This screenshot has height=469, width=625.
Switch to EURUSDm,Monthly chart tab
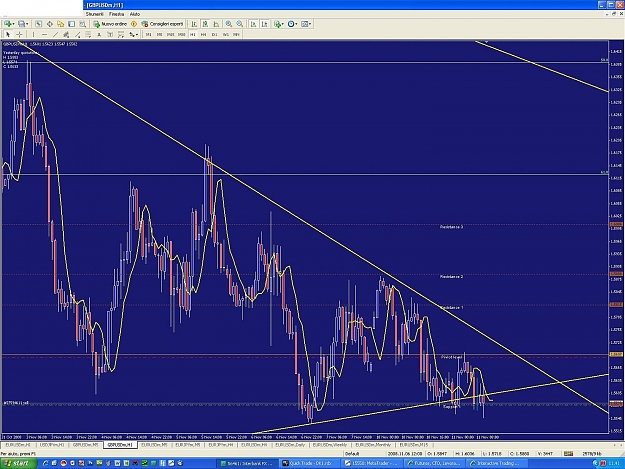pyautogui.click(x=373, y=445)
